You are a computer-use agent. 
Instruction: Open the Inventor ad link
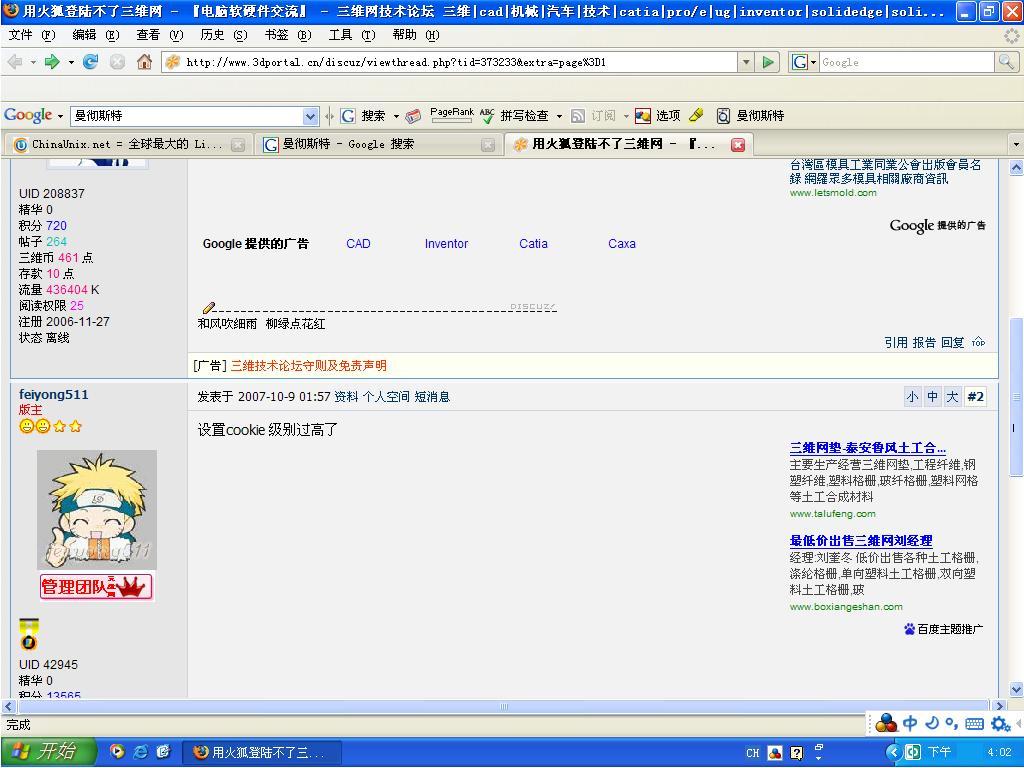[446, 244]
